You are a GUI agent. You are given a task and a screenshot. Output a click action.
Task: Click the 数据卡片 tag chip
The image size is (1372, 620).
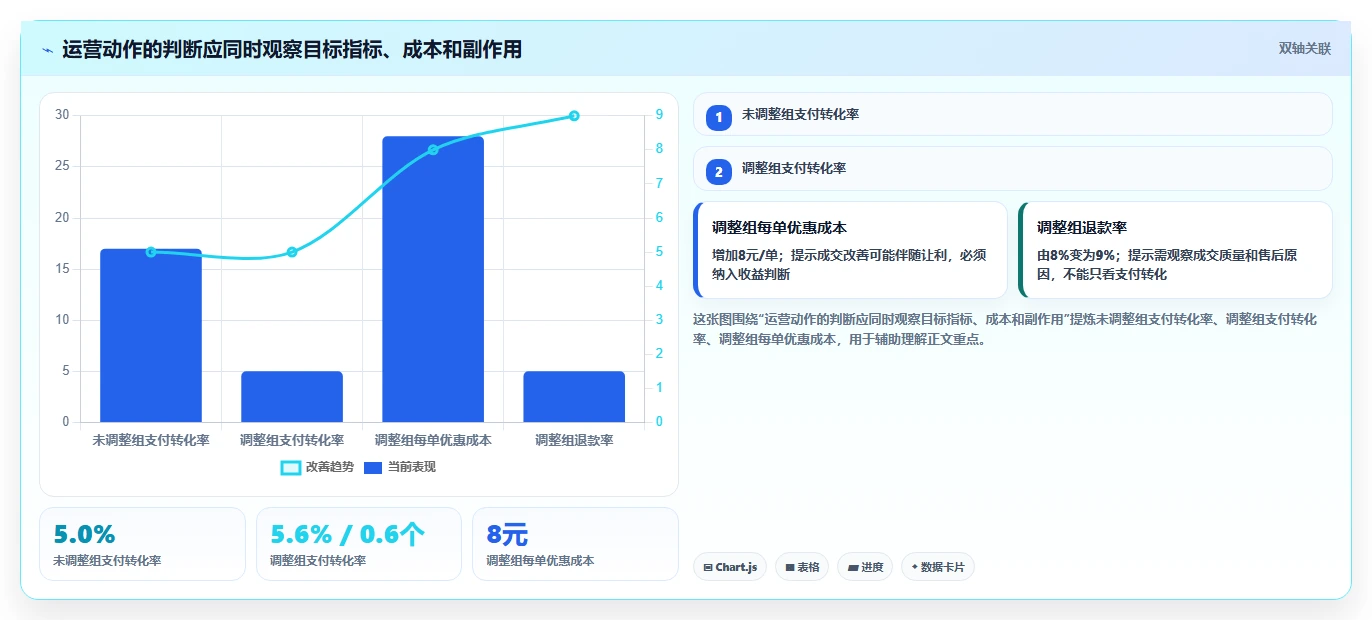938,567
